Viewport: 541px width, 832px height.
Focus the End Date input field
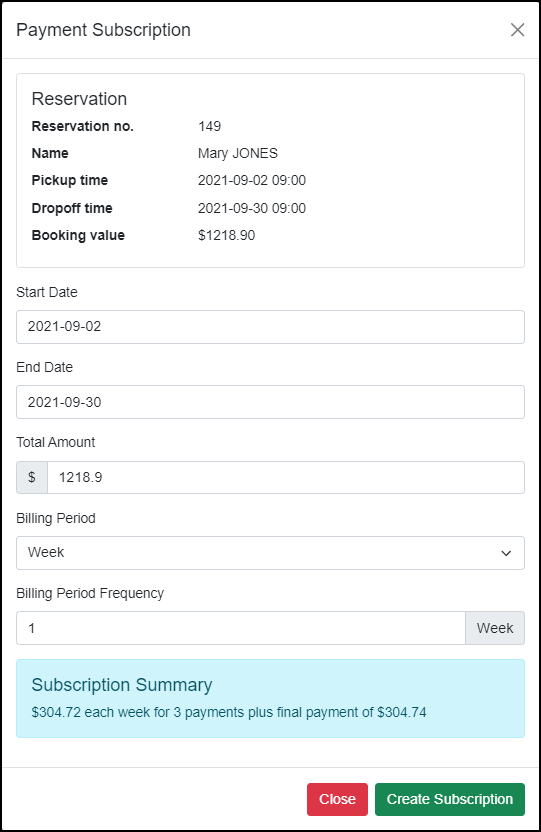coord(270,402)
